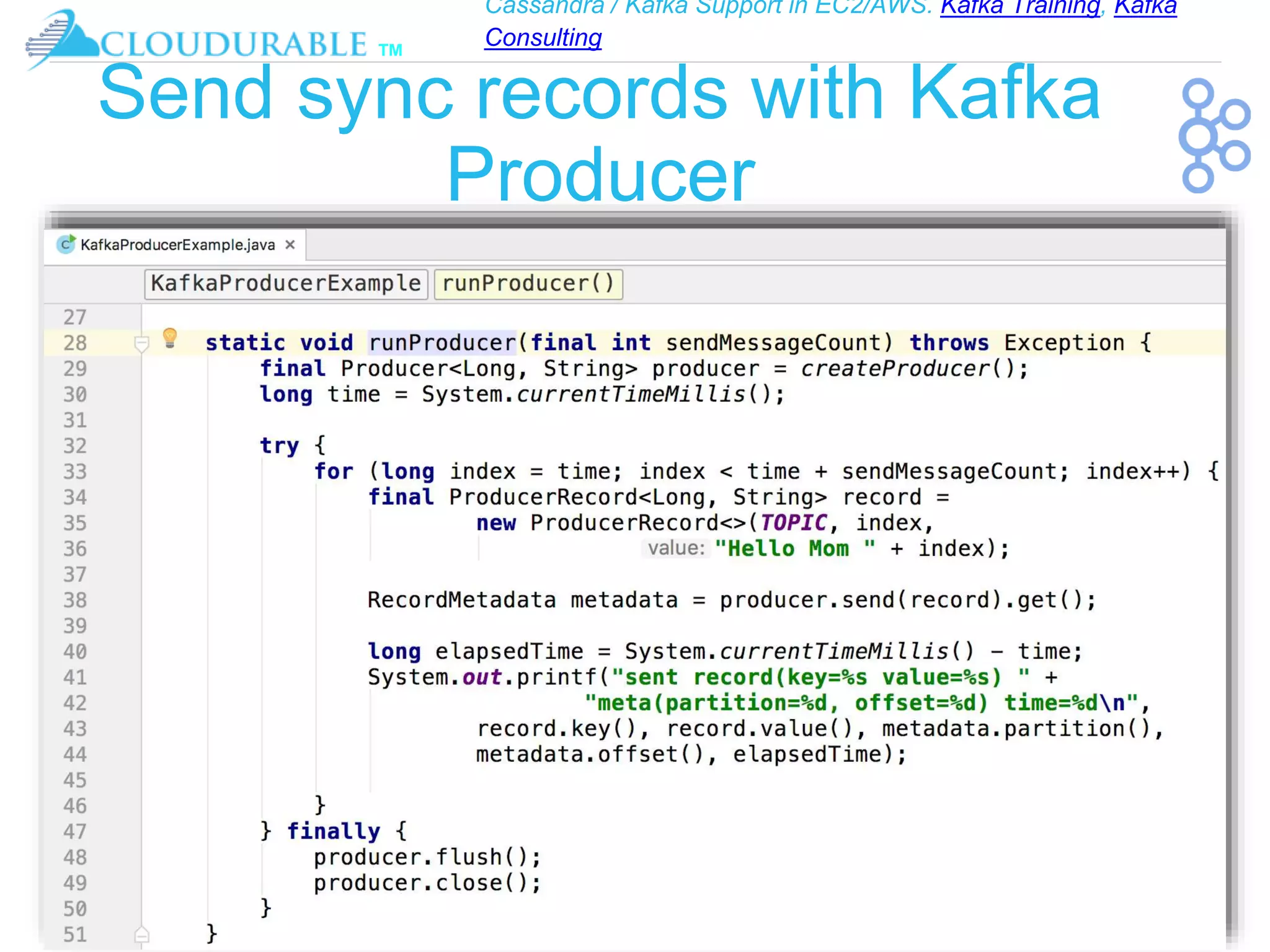Click the value: parameter hint

click(676, 549)
